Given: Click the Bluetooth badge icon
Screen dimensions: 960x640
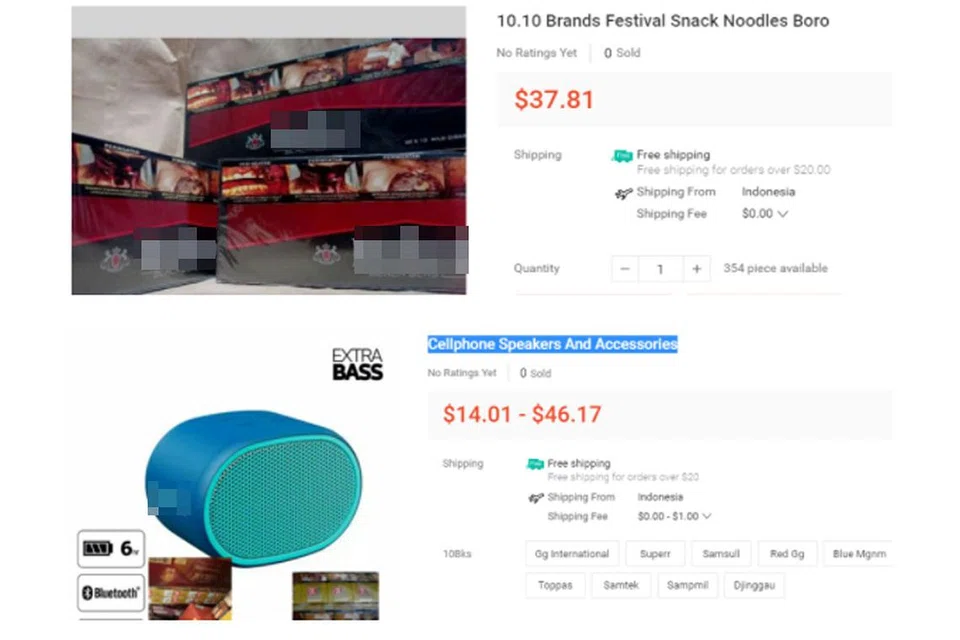Looking at the screenshot, I should coord(111,593).
